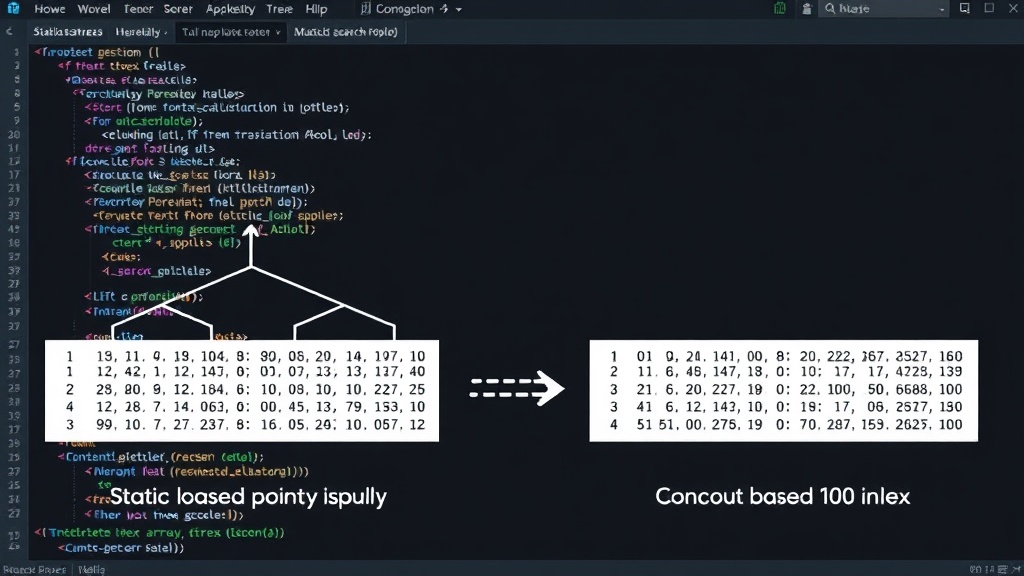Viewport: 1024px width, 576px height.
Task: Click the magnifier icon in the search box
Action: [830, 8]
